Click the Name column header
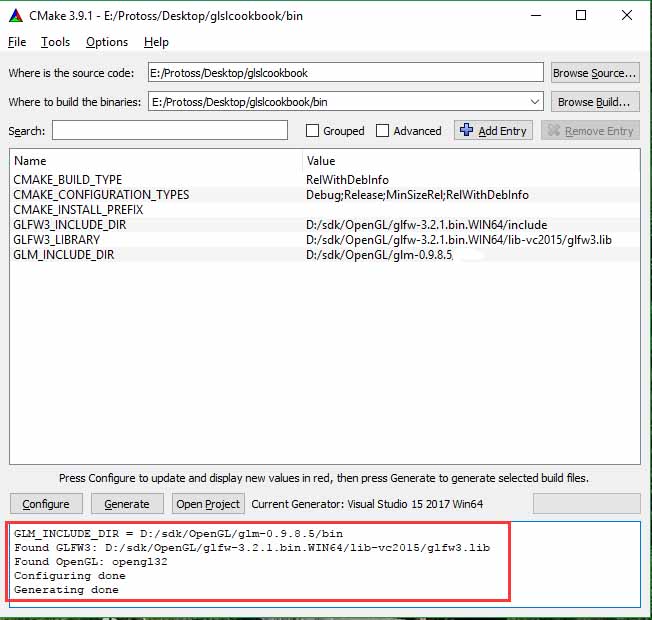The width and height of the screenshot is (652, 620). (30, 161)
